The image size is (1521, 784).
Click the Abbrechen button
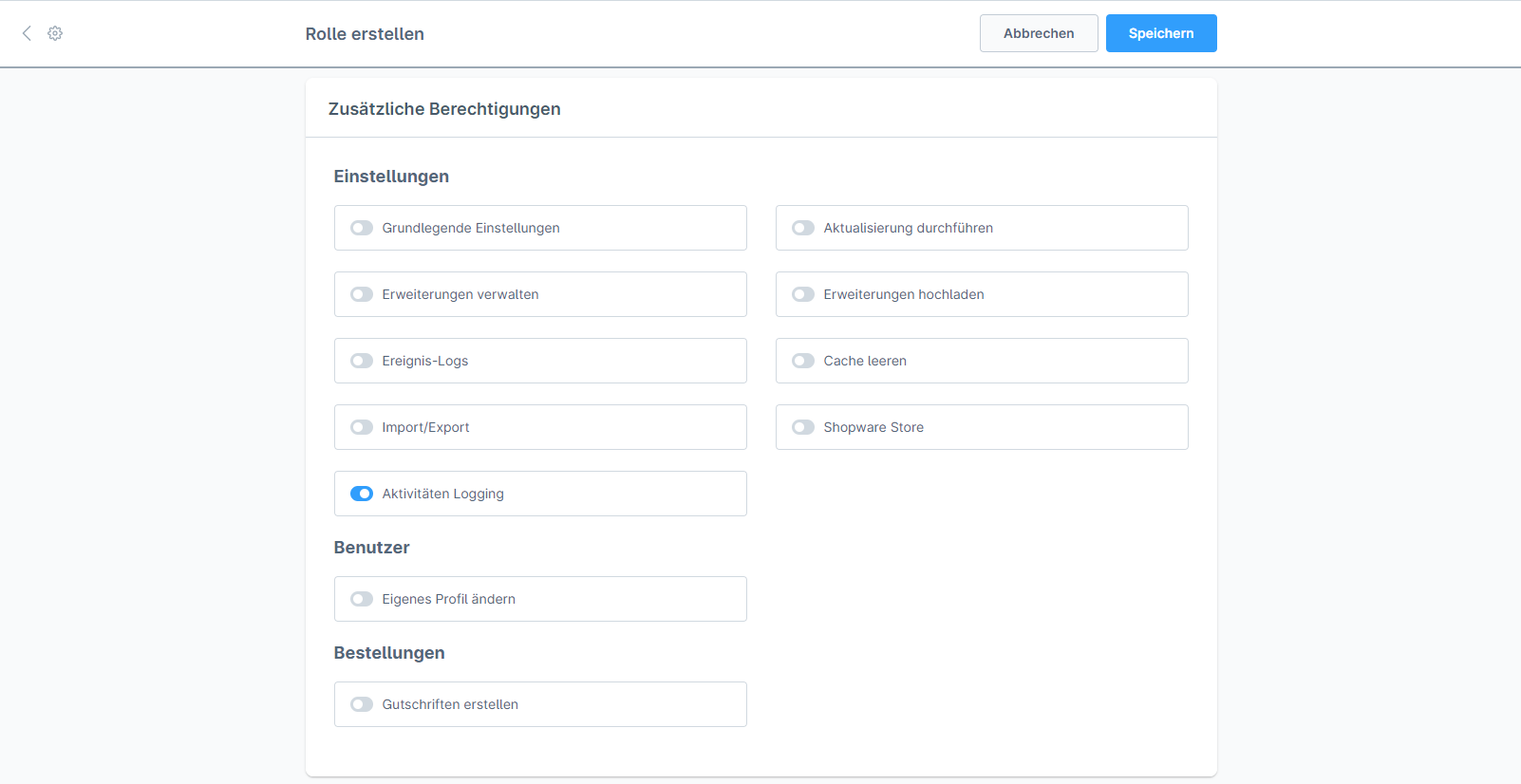[1039, 33]
